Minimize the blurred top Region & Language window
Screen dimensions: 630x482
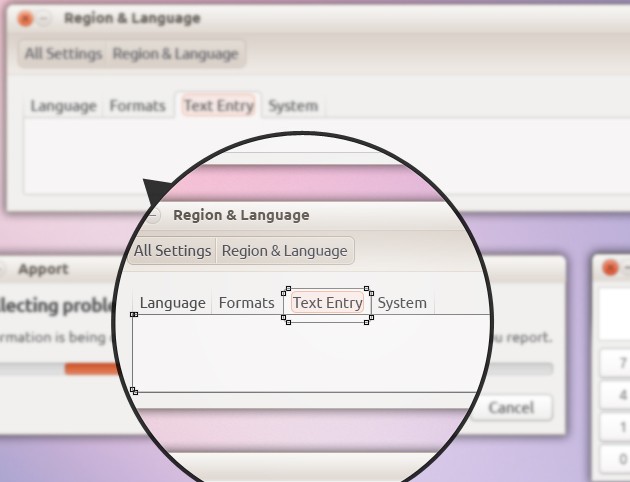click(x=45, y=19)
